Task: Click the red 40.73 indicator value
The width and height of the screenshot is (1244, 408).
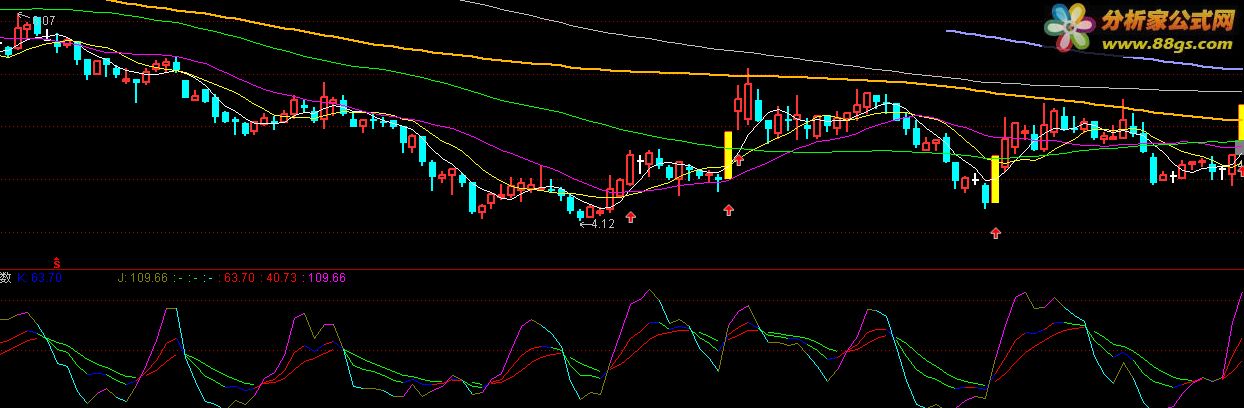Action: click(x=282, y=277)
